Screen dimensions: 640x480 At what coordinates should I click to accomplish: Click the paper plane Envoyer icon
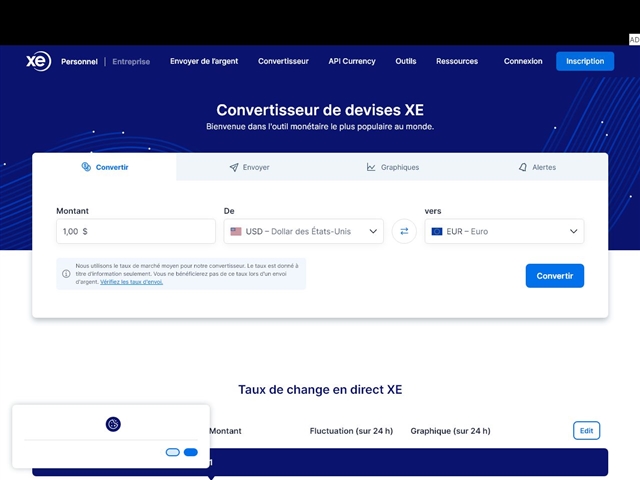[x=234, y=167]
